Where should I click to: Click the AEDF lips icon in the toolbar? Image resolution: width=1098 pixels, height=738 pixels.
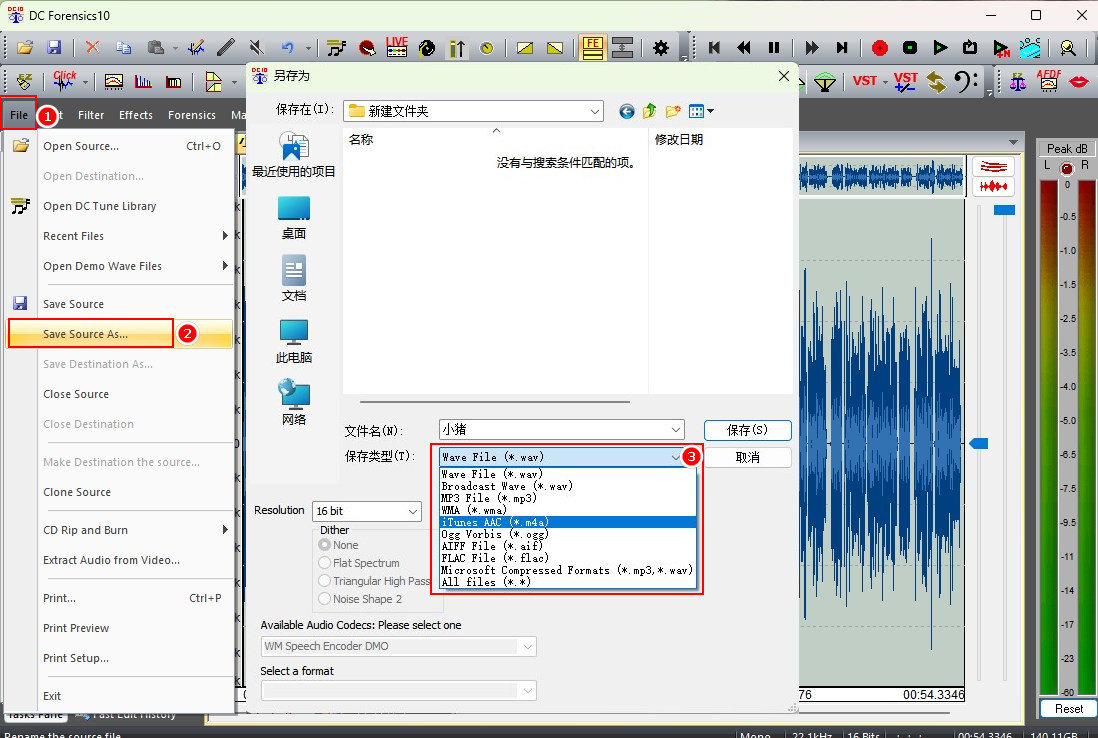[1080, 81]
